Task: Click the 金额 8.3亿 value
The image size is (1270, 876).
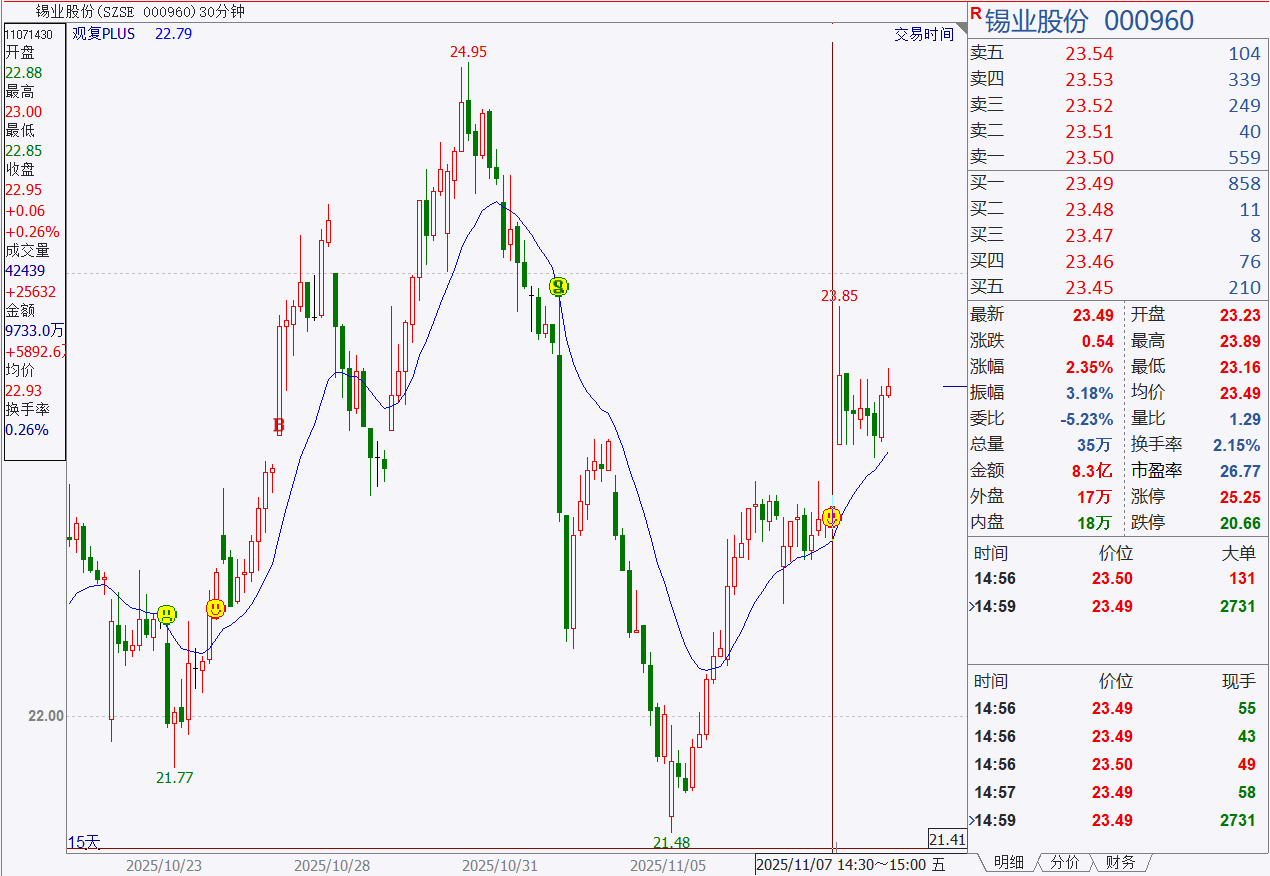Action: tap(1092, 471)
